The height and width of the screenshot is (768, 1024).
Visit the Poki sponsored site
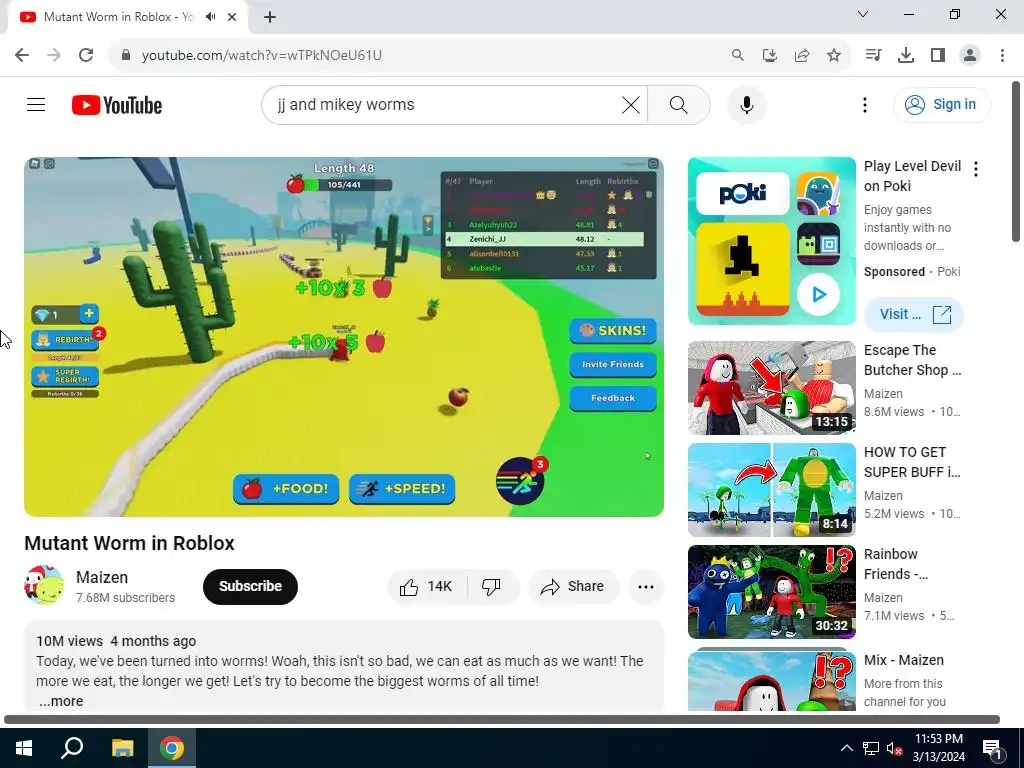914,314
